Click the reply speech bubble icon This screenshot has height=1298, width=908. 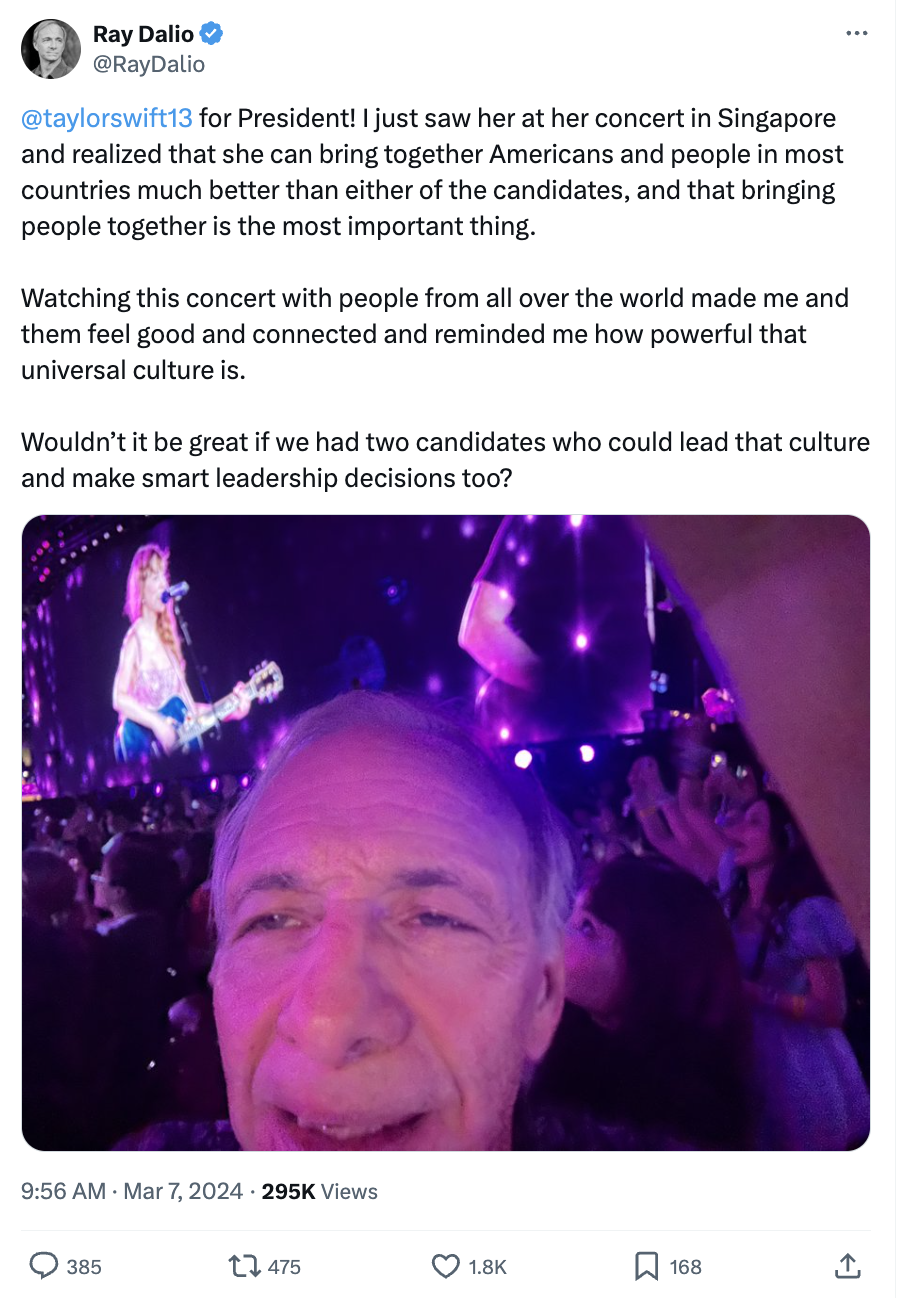pyautogui.click(x=43, y=1267)
